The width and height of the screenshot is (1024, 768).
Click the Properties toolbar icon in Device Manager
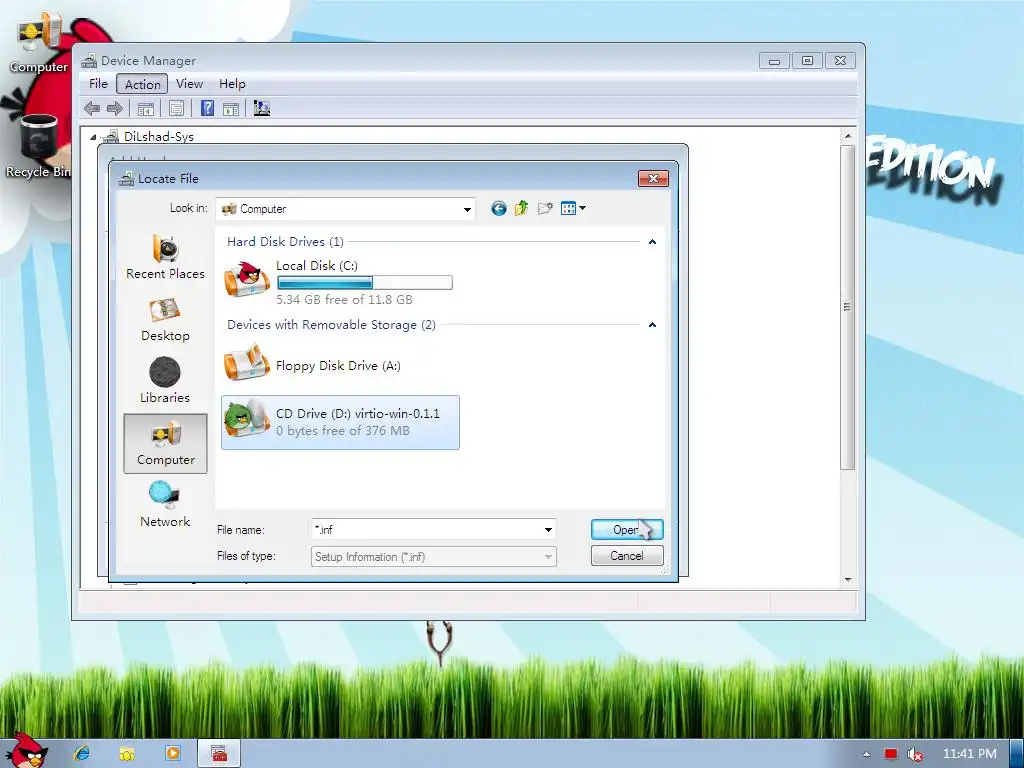176,108
